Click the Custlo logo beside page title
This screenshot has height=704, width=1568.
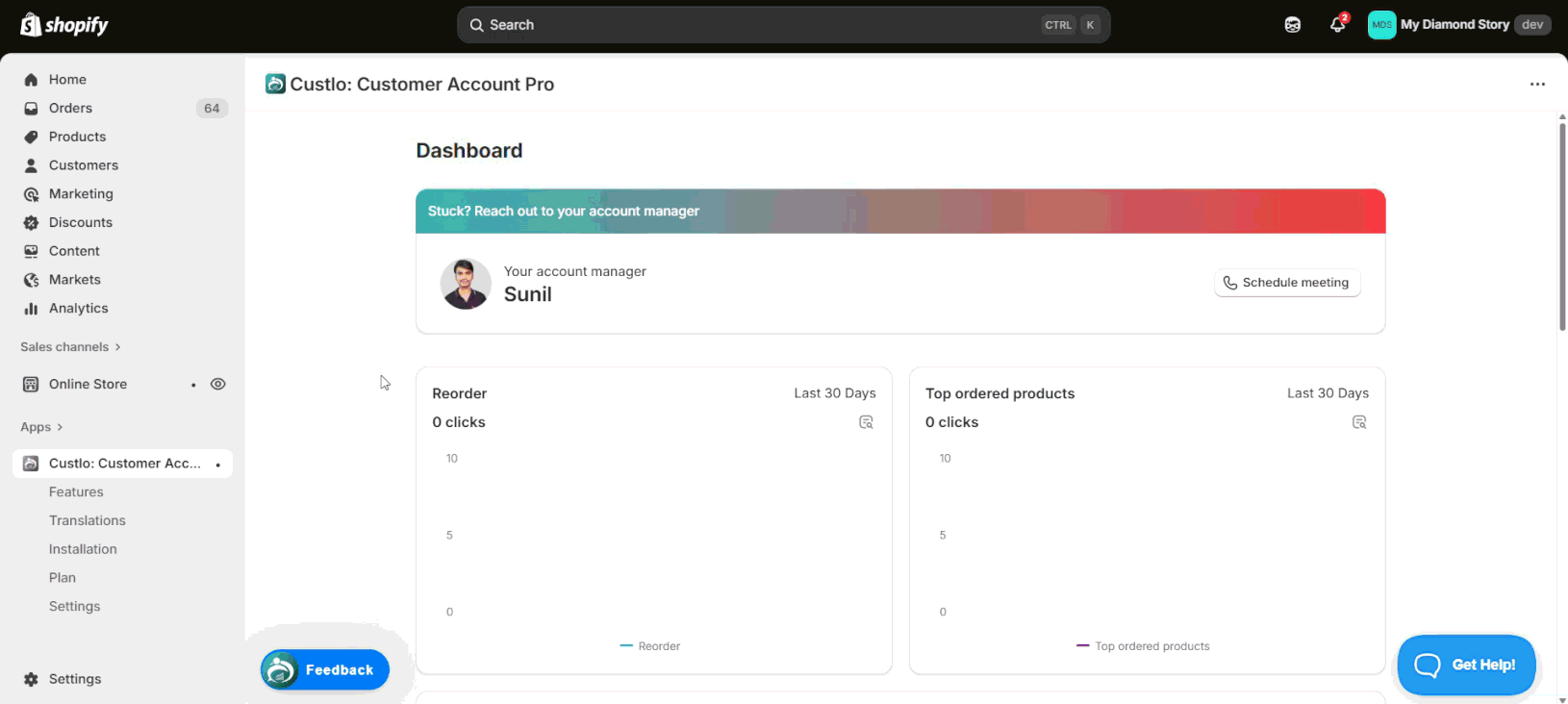pyautogui.click(x=275, y=84)
